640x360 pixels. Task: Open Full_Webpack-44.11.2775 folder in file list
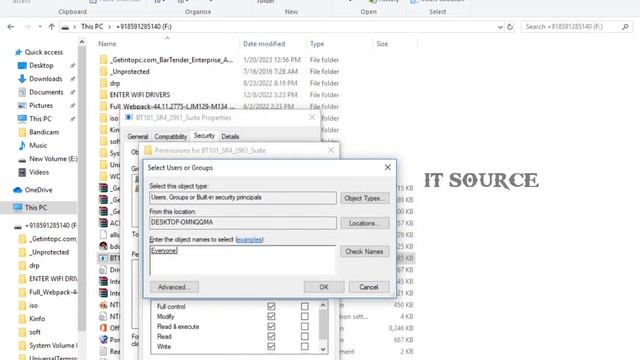(x=171, y=106)
